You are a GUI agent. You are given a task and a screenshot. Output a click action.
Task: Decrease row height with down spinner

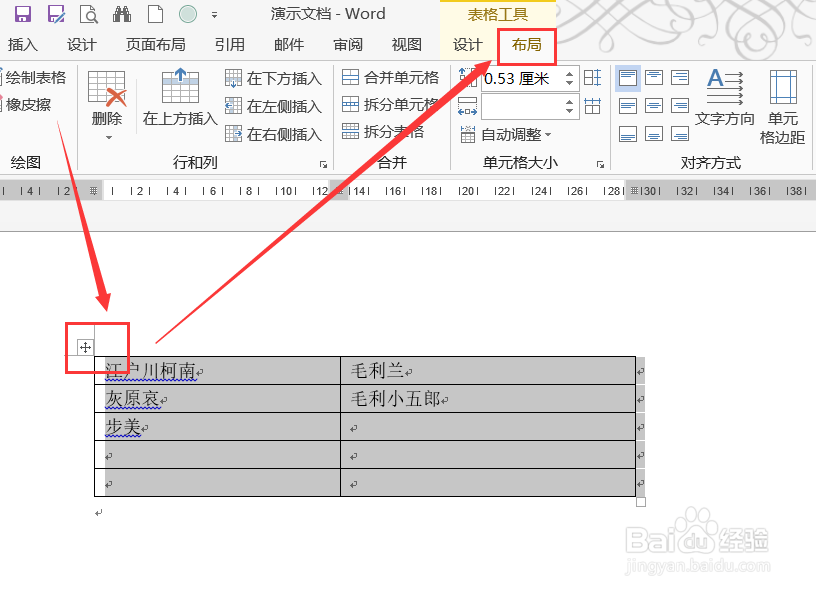[570, 83]
